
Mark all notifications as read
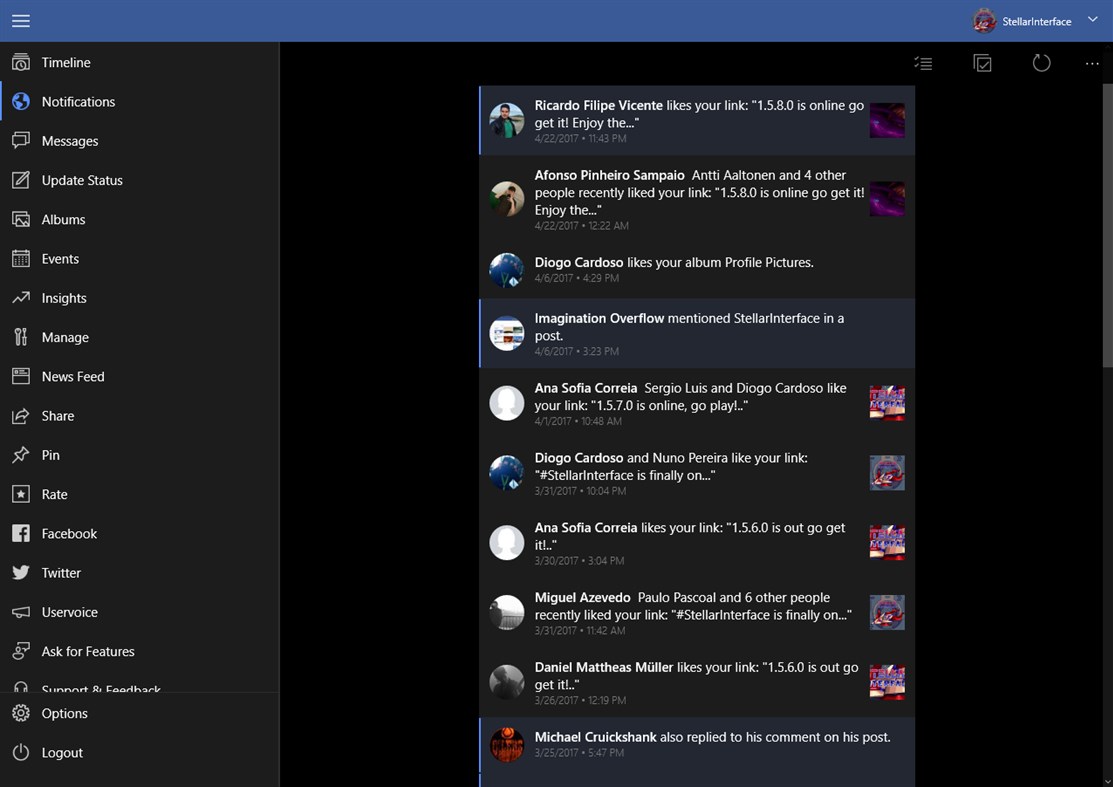[x=982, y=62]
